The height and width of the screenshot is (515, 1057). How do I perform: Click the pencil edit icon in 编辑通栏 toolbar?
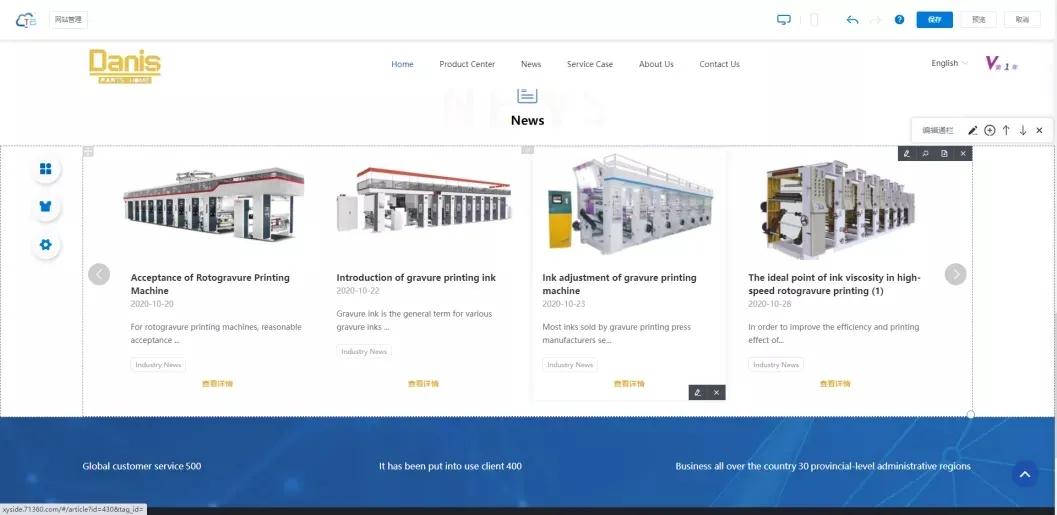(973, 130)
